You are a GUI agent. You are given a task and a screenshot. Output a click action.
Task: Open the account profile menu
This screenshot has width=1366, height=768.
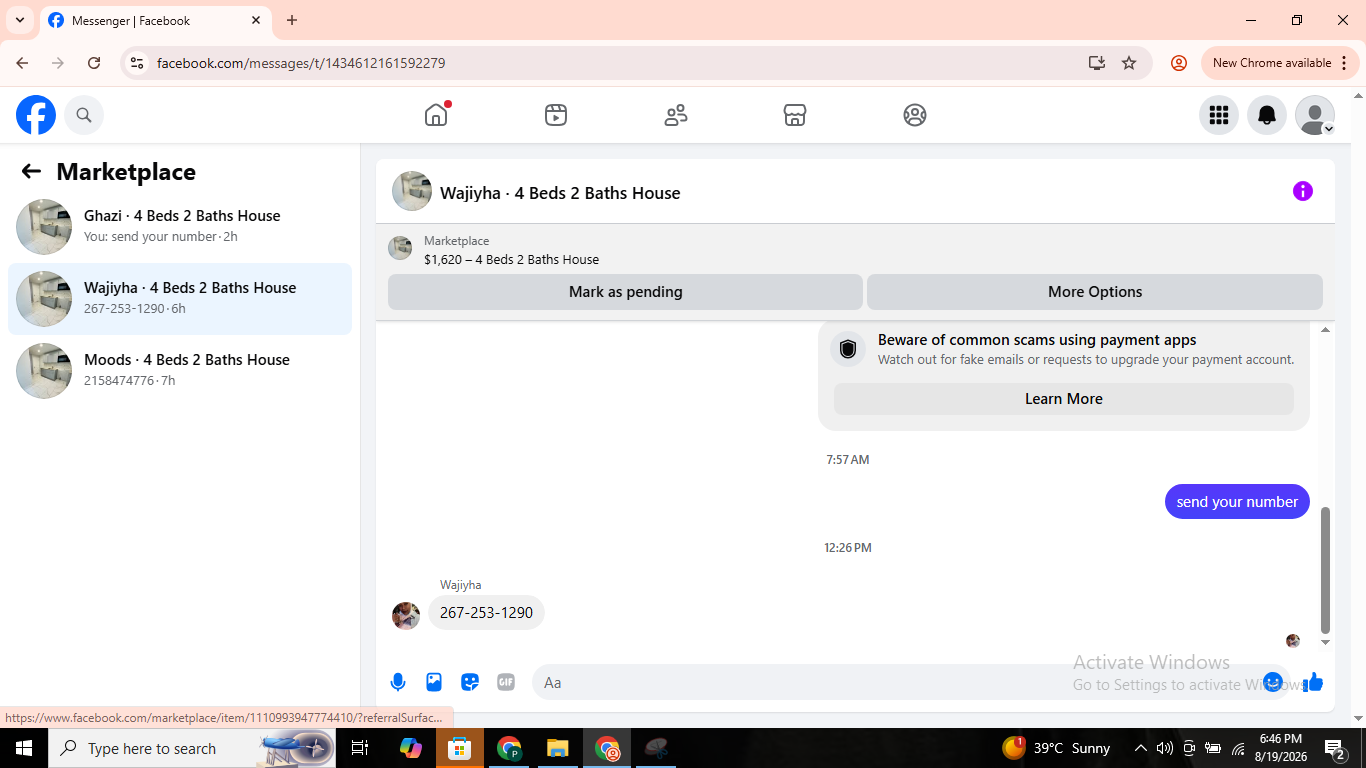click(1315, 115)
